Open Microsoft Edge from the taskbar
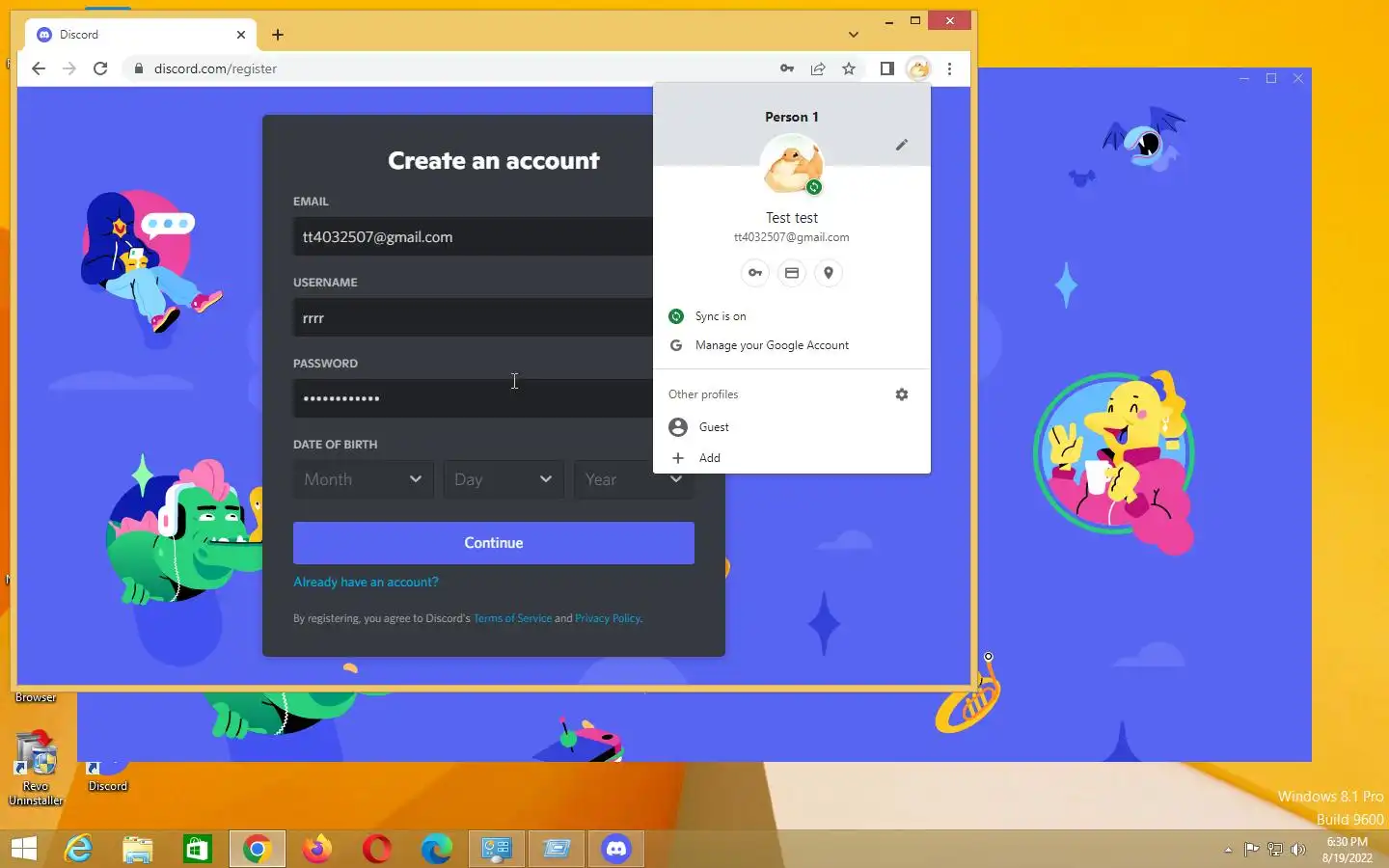 click(437, 849)
